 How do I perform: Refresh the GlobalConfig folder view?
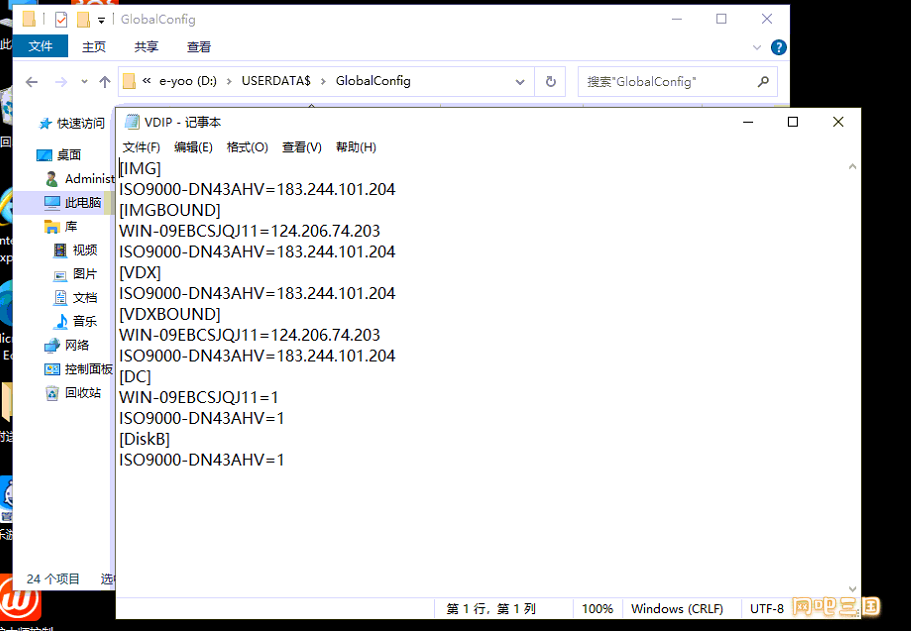[551, 82]
